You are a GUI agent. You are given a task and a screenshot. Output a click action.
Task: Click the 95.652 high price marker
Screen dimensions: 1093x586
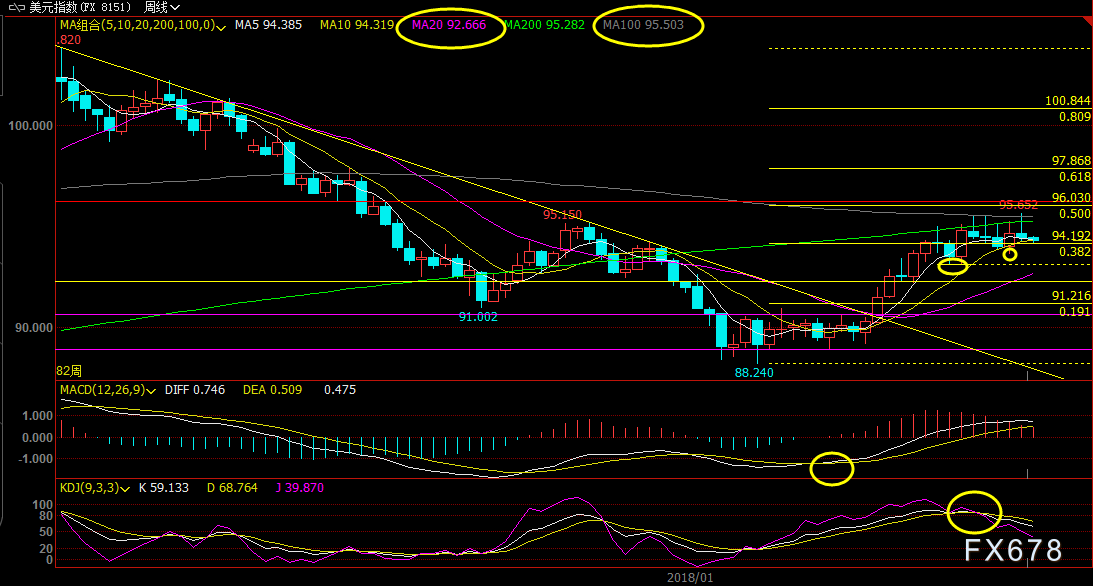click(1018, 205)
